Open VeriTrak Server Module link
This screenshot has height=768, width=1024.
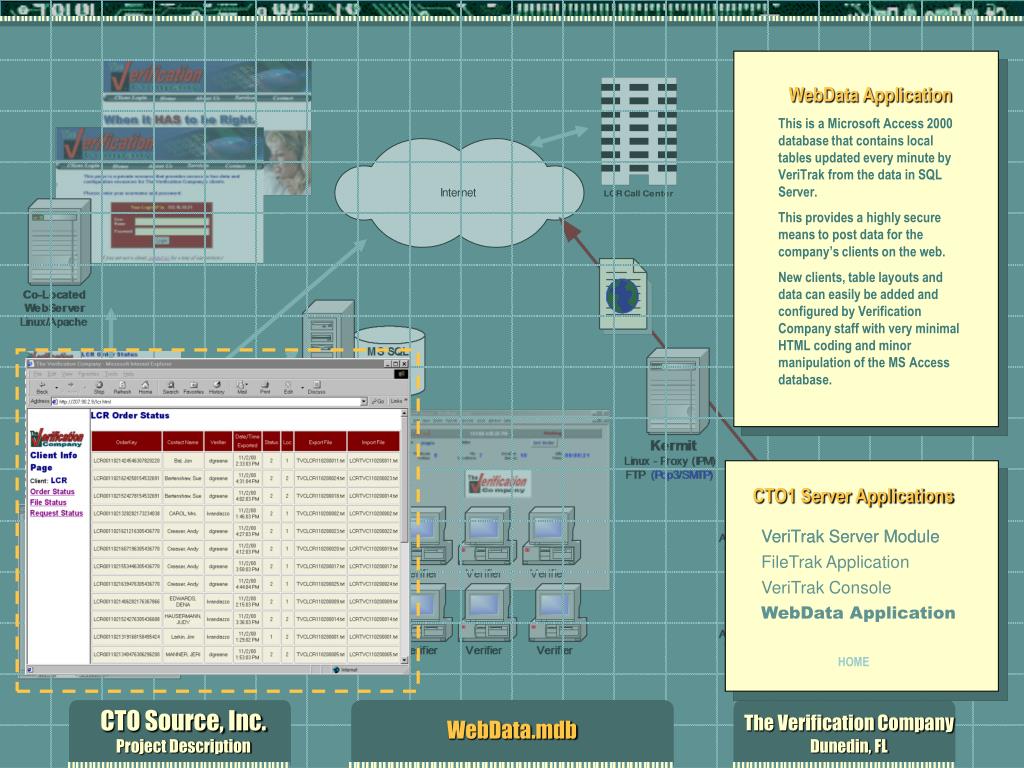click(x=850, y=536)
